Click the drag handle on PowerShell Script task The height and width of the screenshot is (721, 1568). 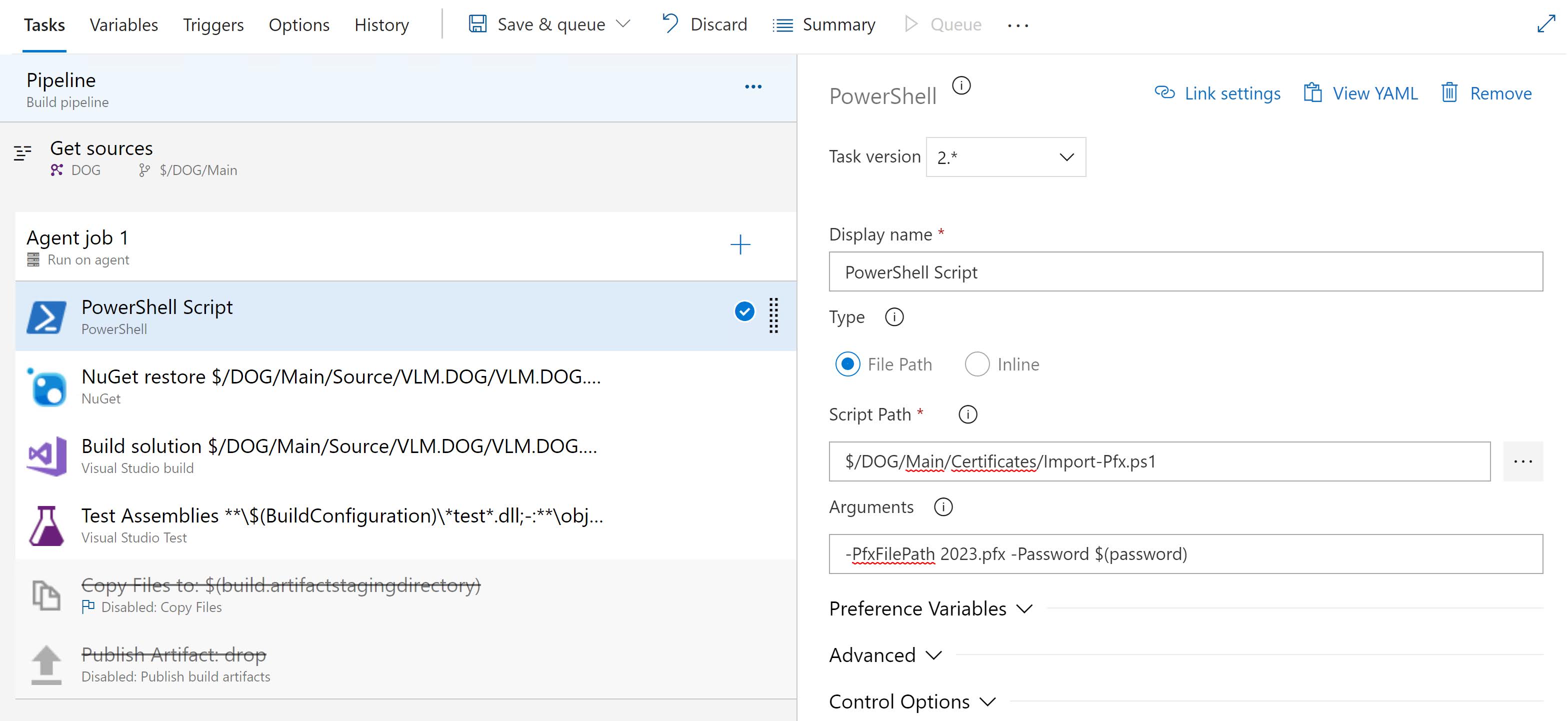click(x=773, y=315)
